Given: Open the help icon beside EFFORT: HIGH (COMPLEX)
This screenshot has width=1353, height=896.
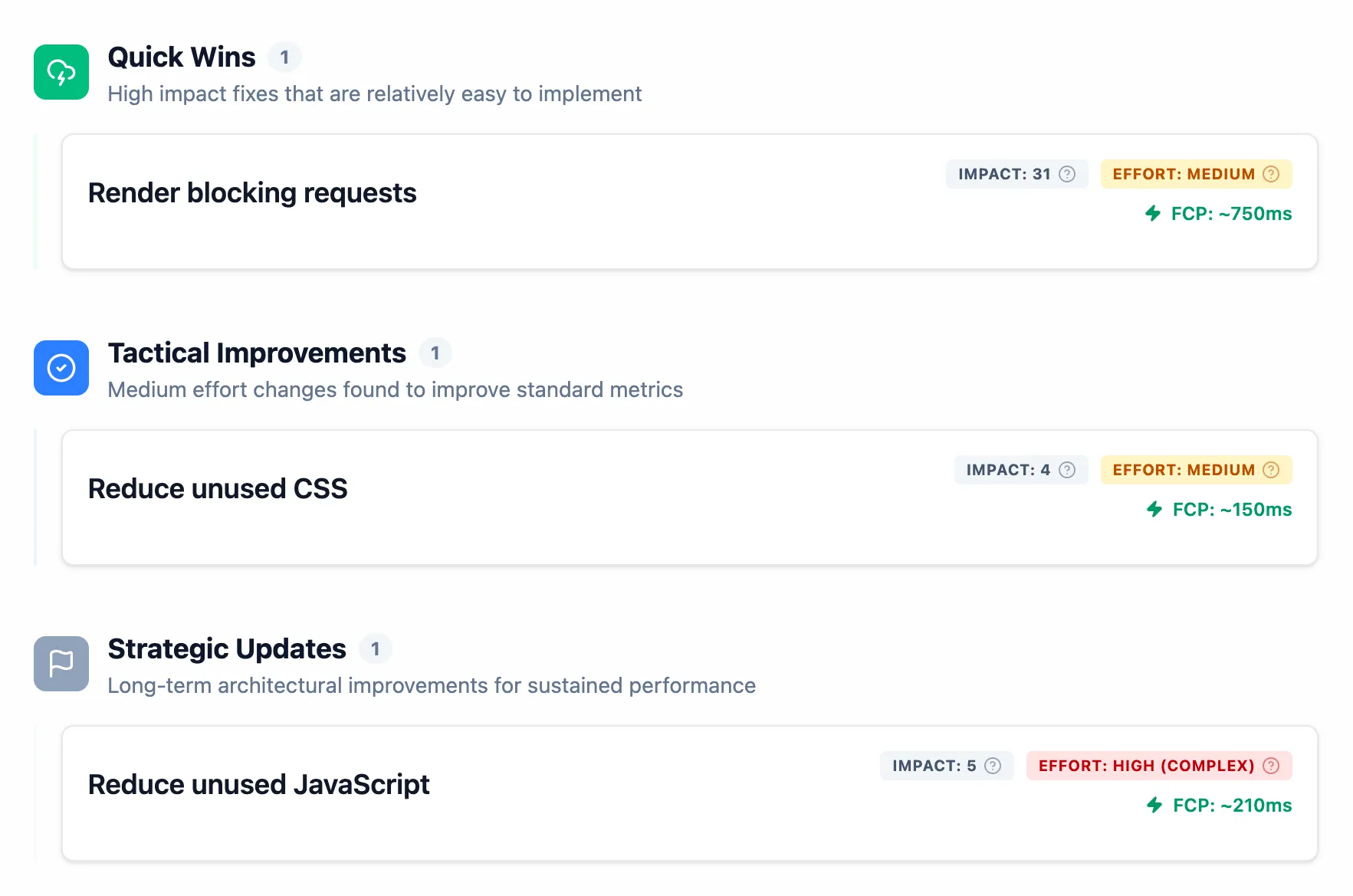Looking at the screenshot, I should pos(1271,766).
